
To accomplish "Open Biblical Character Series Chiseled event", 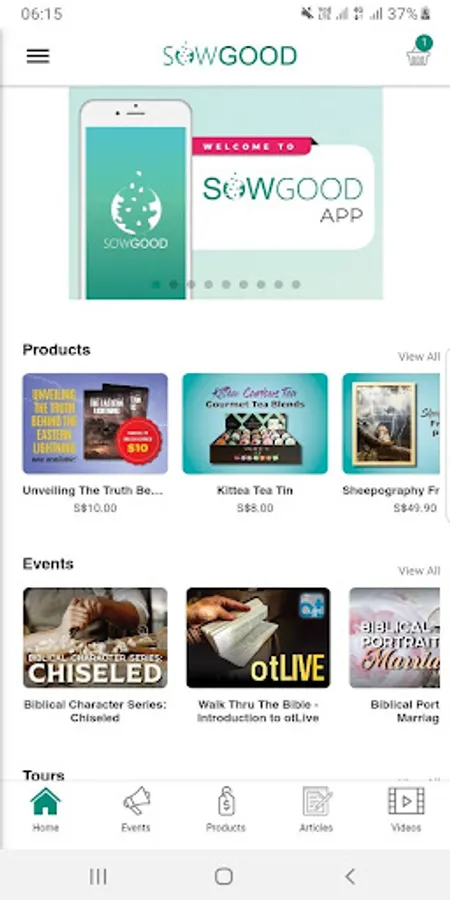I will tap(95, 638).
